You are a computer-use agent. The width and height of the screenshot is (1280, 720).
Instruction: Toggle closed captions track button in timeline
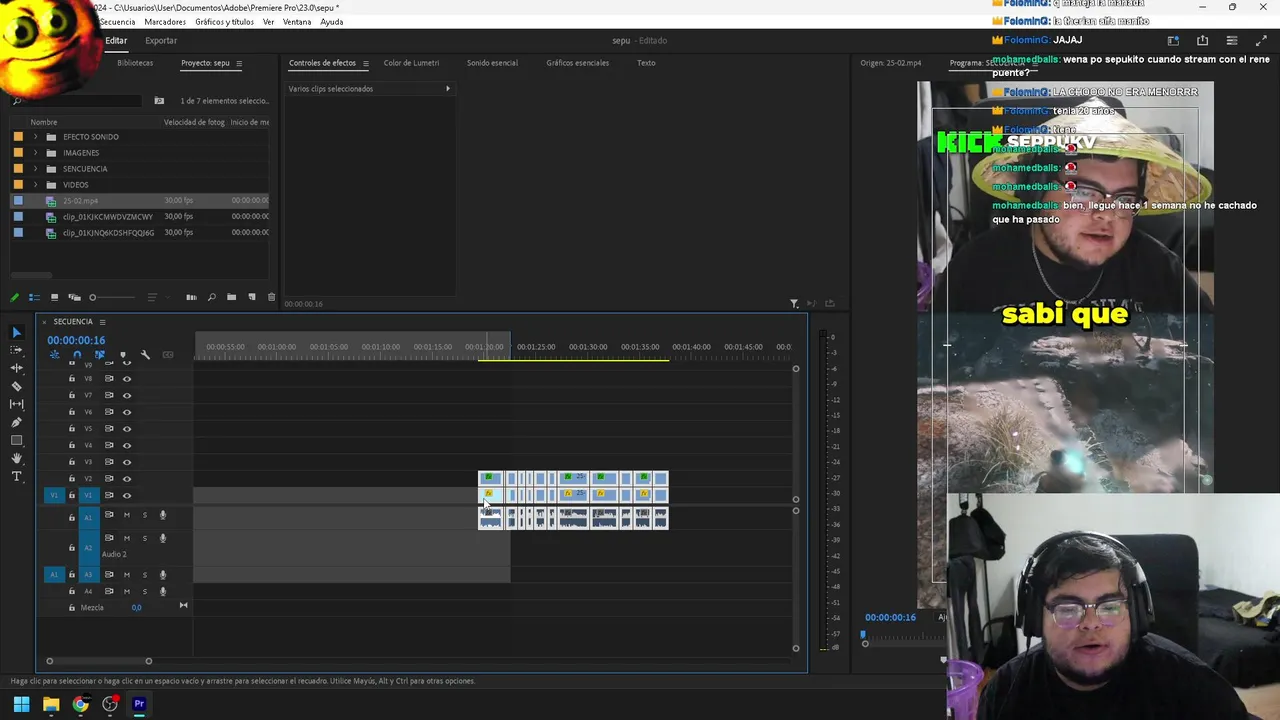168,355
